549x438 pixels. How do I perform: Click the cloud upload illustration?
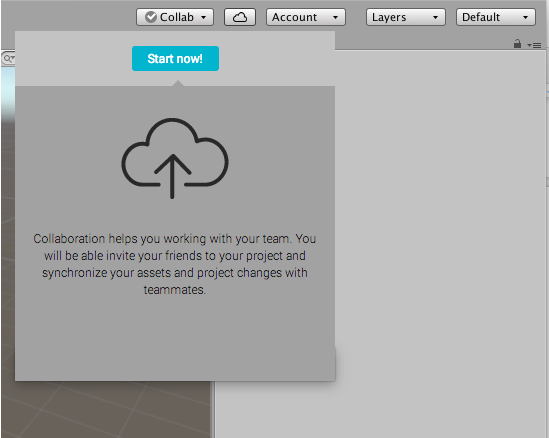pos(175,158)
